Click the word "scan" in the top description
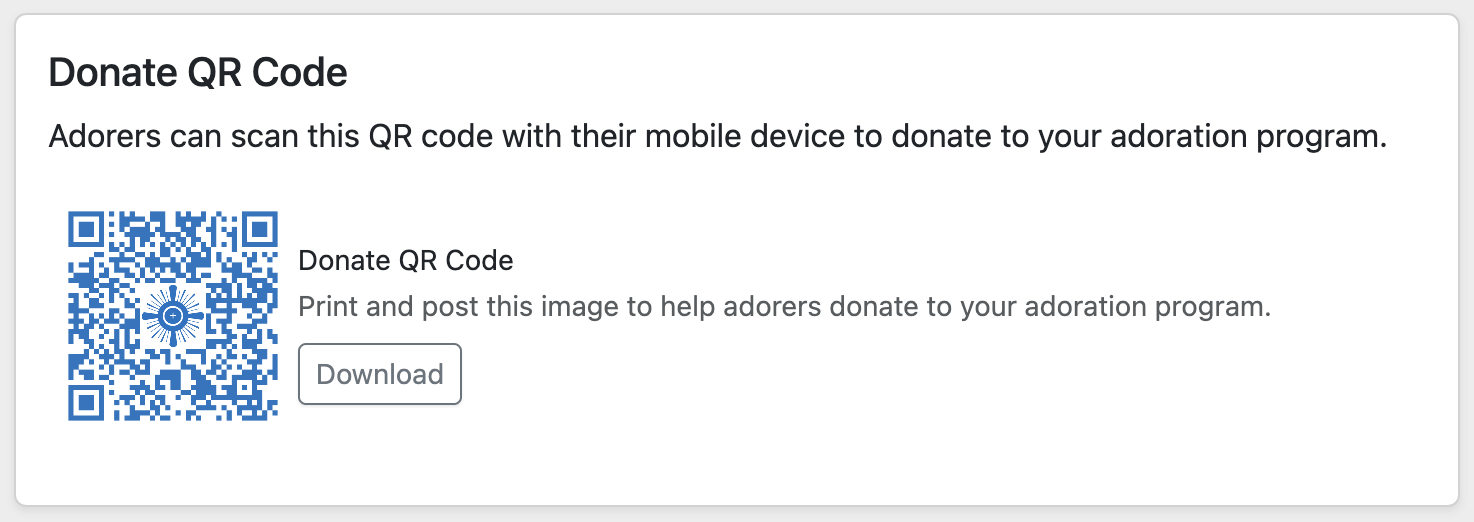 tap(258, 136)
